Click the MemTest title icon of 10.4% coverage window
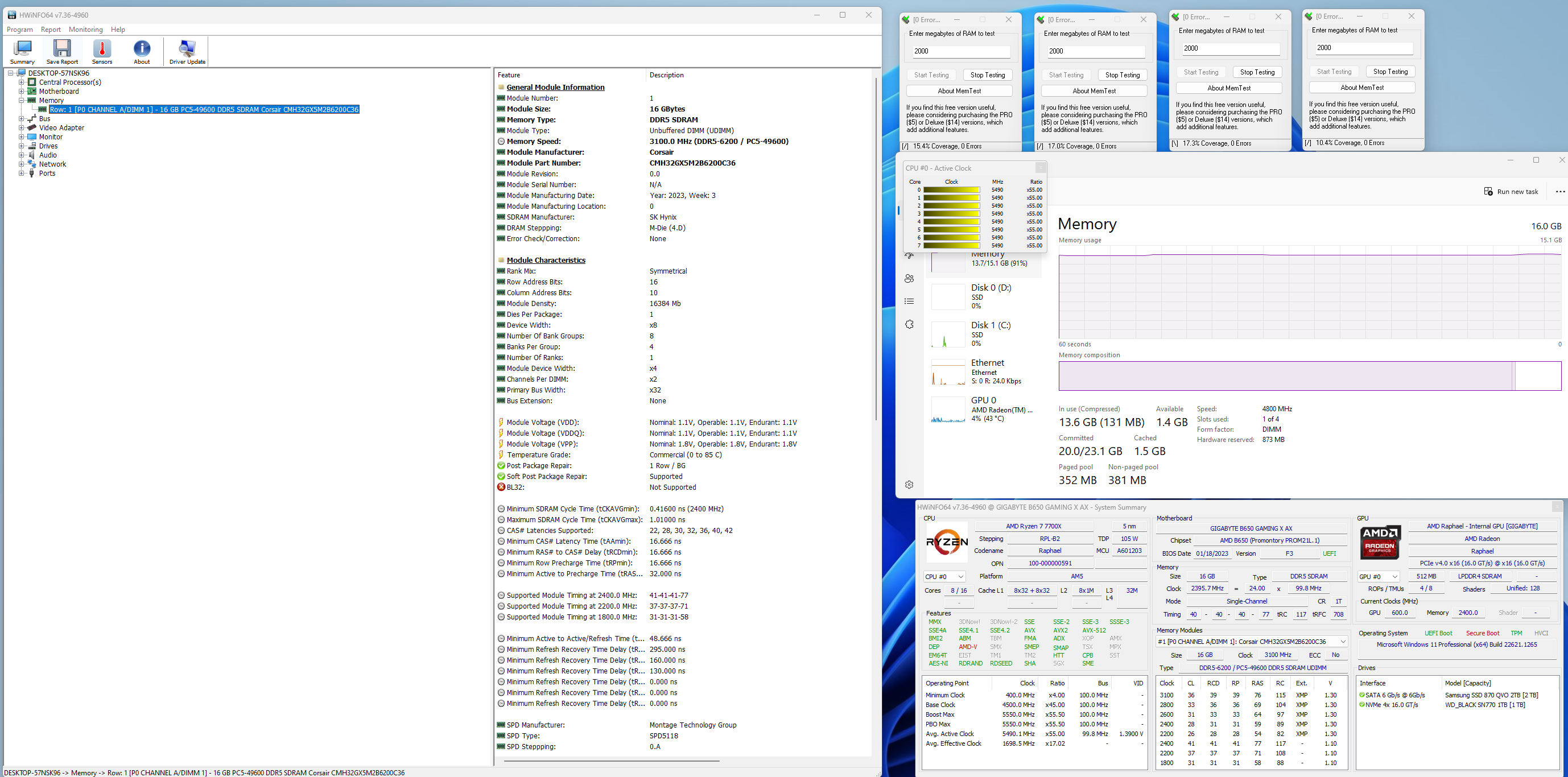Screen dimensions: 1568x777 1309,16
